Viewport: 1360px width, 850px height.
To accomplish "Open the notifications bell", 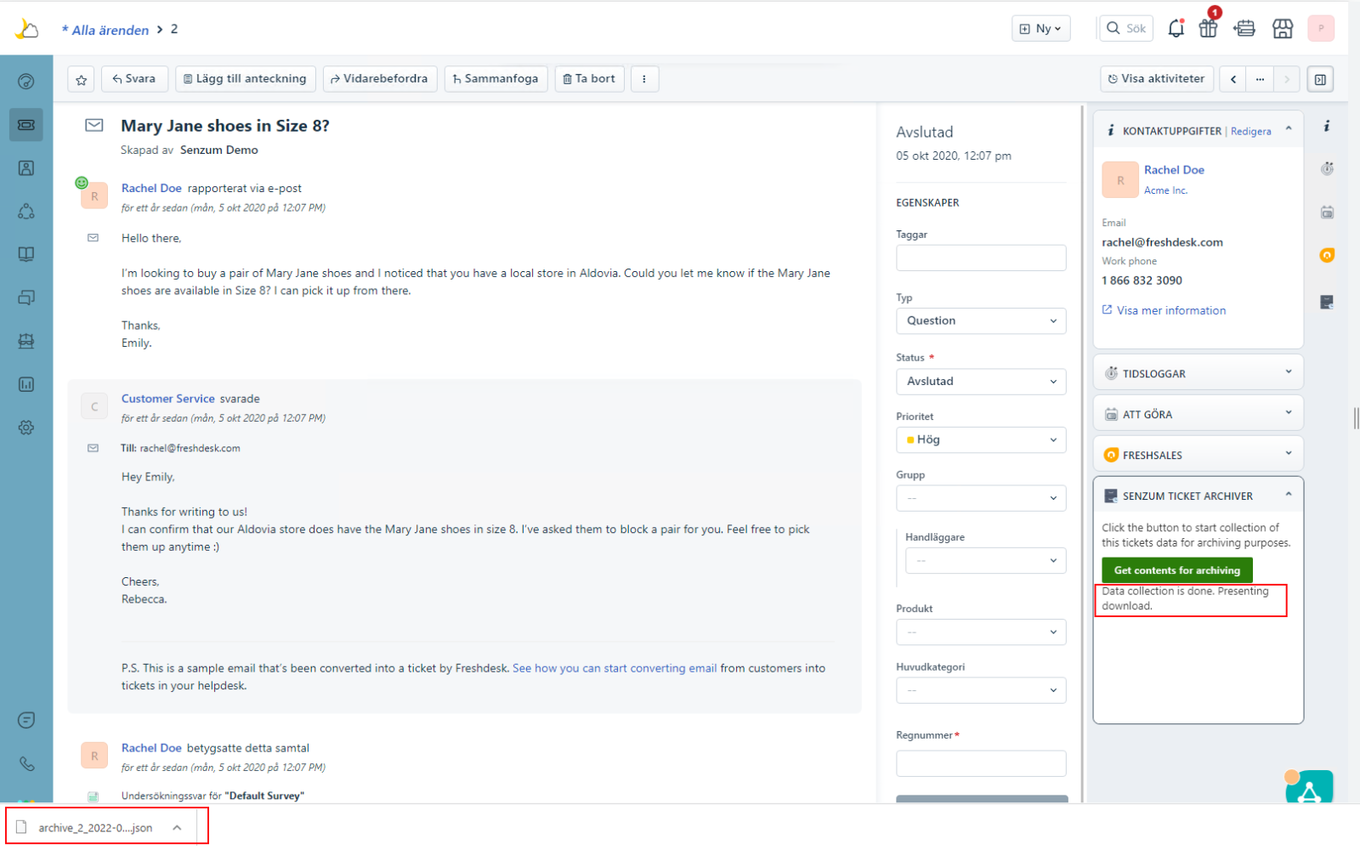I will coord(1176,28).
